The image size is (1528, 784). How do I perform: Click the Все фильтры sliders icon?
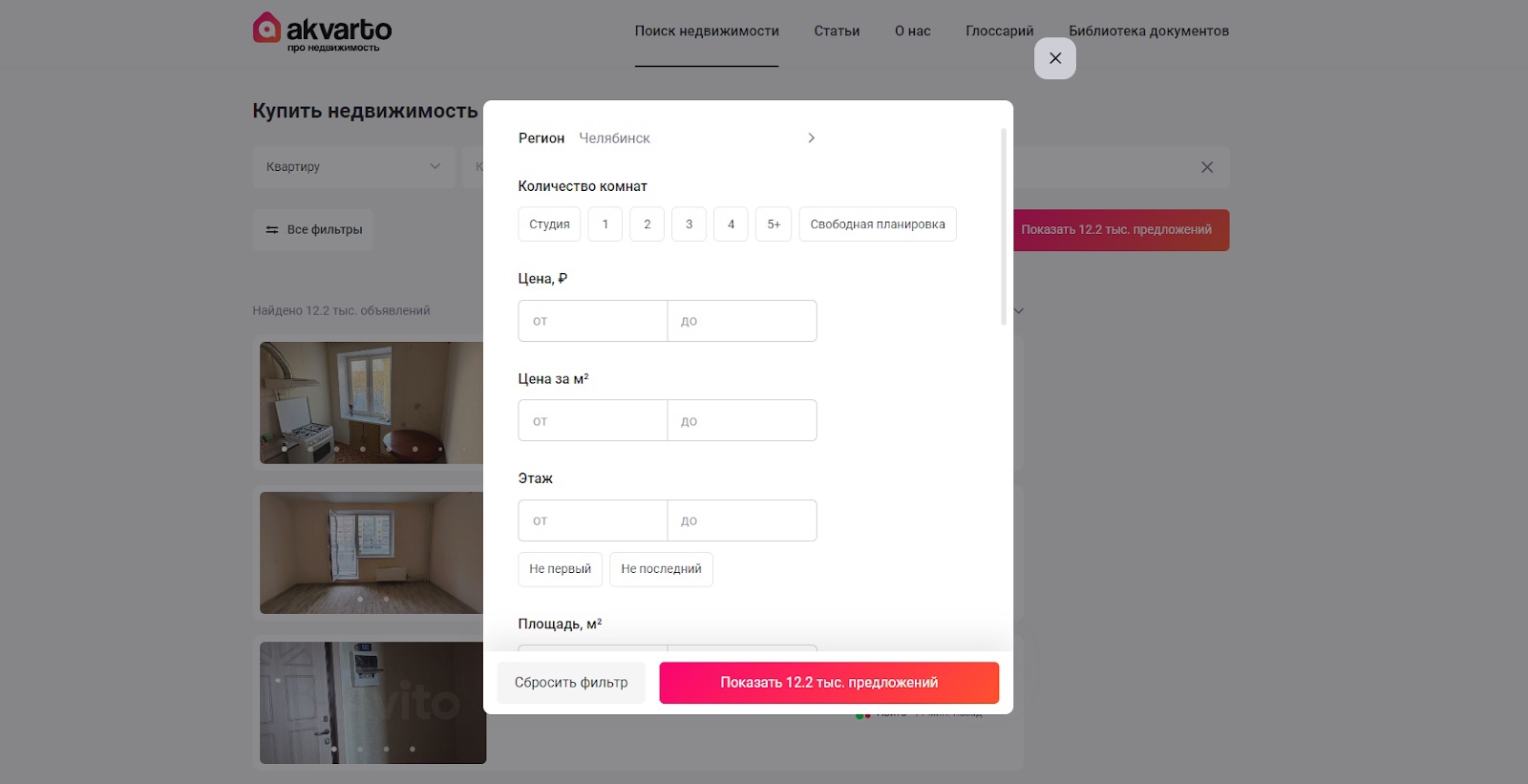coord(272,230)
